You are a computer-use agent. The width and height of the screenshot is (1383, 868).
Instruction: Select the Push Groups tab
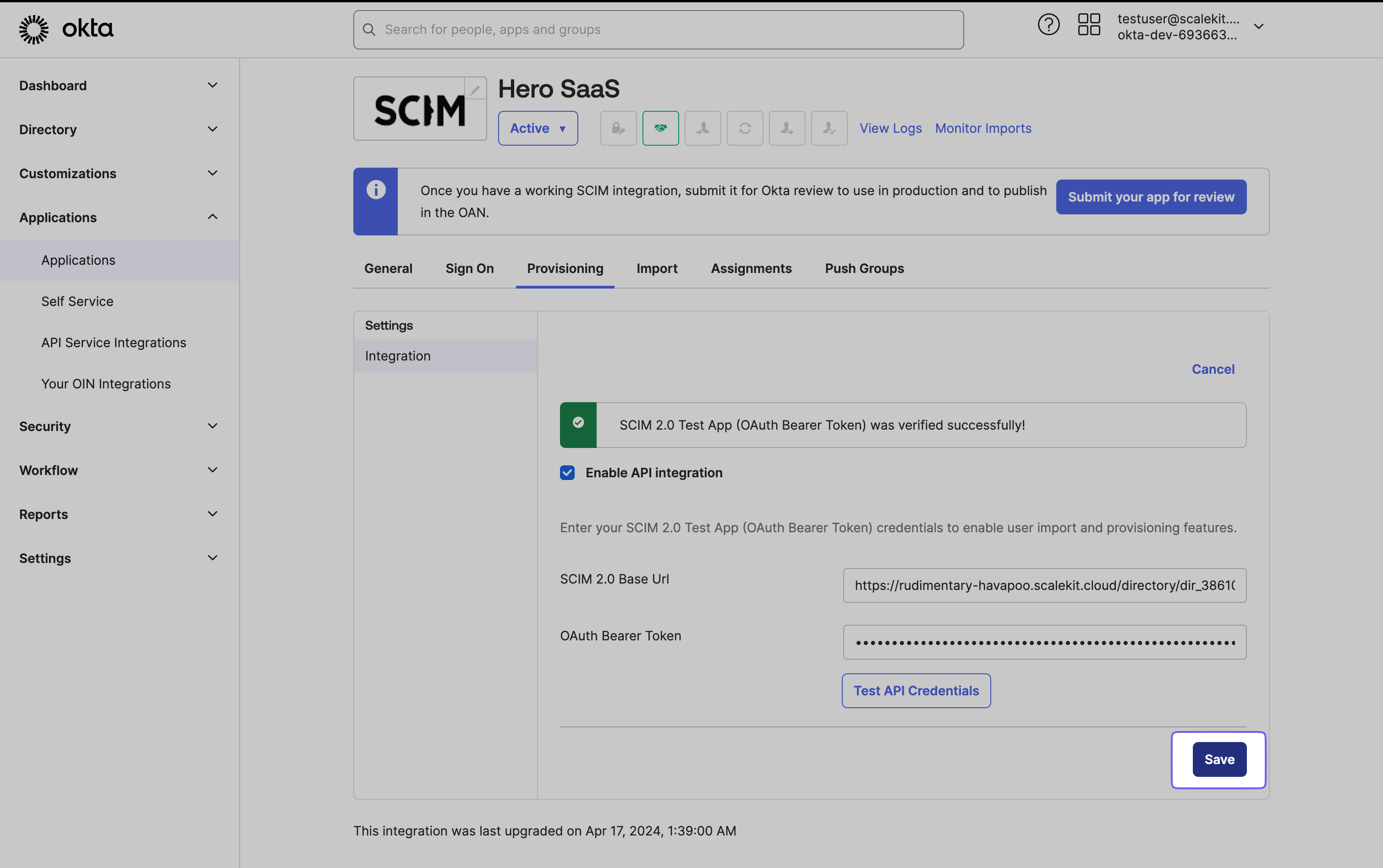tap(864, 268)
